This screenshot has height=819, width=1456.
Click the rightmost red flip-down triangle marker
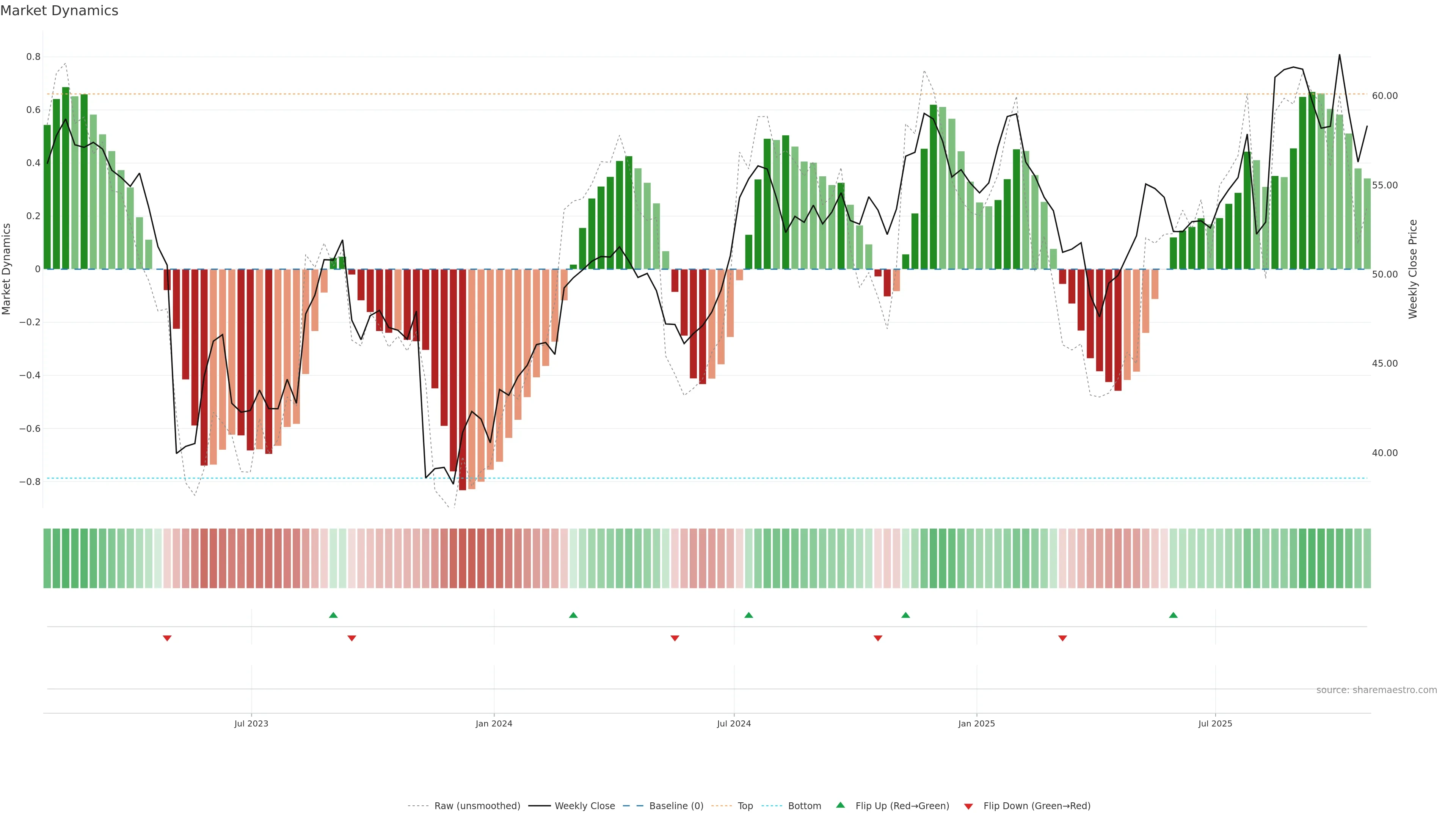[1062, 638]
